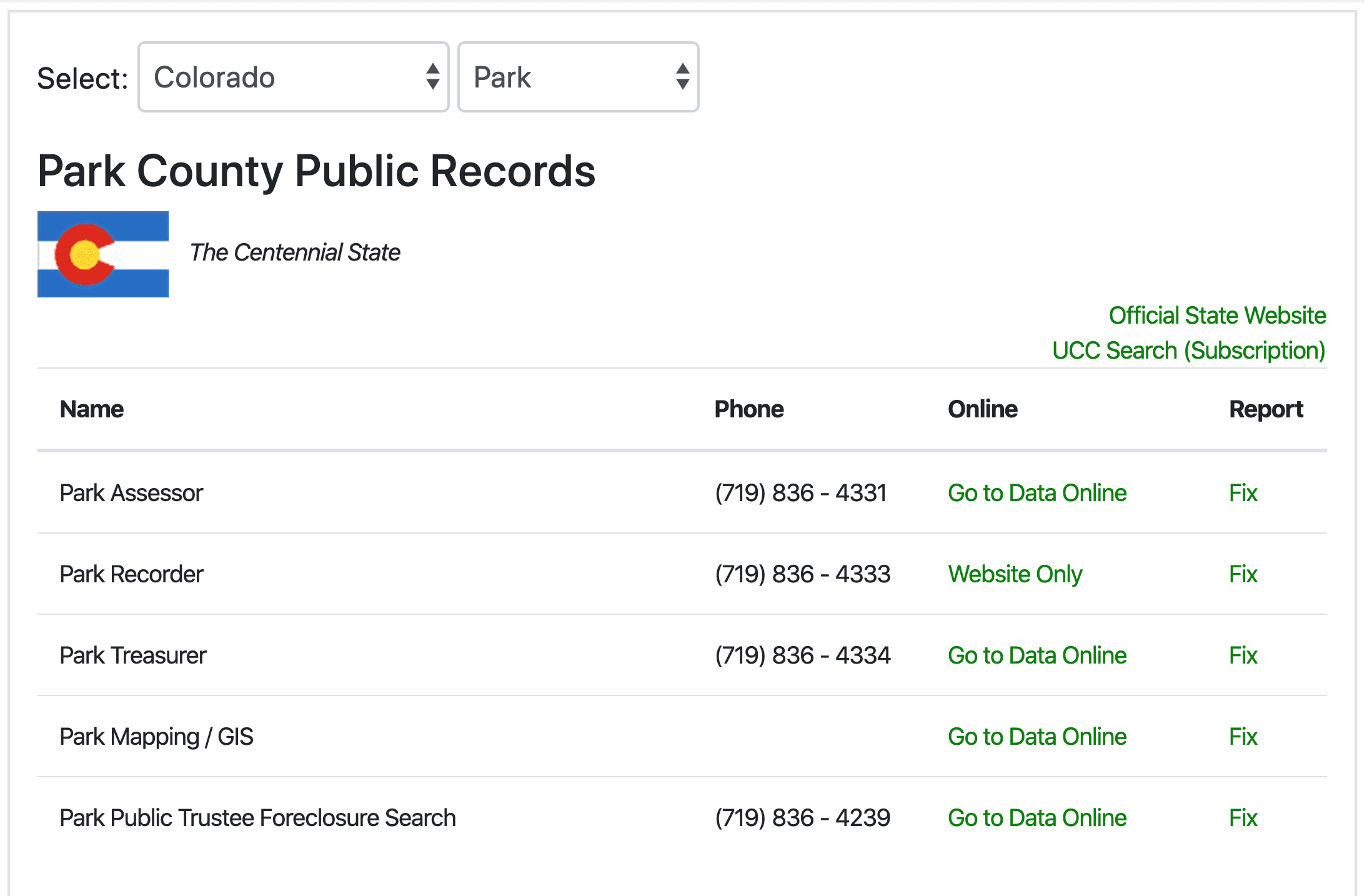Open the Colorado state dropdown
Viewport: 1367px width, 896px height.
(x=293, y=77)
